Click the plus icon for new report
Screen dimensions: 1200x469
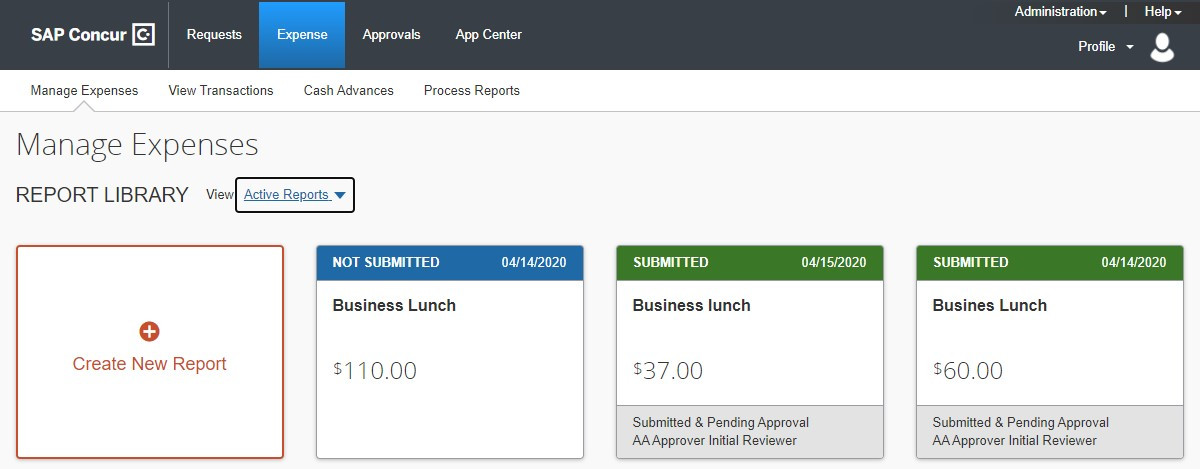click(150, 332)
